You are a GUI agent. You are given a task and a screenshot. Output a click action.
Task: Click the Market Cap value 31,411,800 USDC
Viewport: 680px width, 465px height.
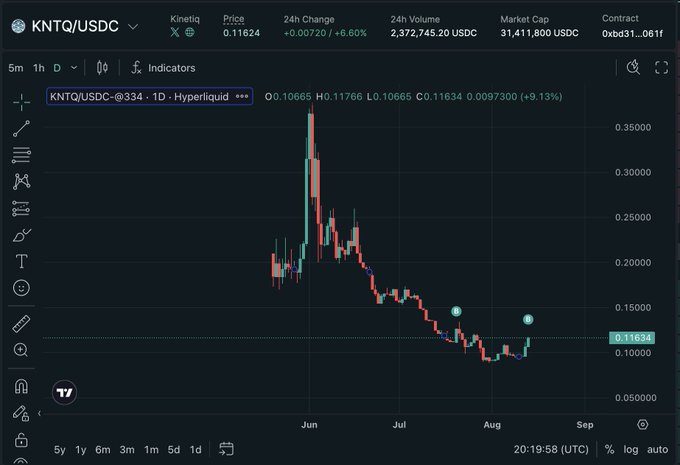click(539, 33)
